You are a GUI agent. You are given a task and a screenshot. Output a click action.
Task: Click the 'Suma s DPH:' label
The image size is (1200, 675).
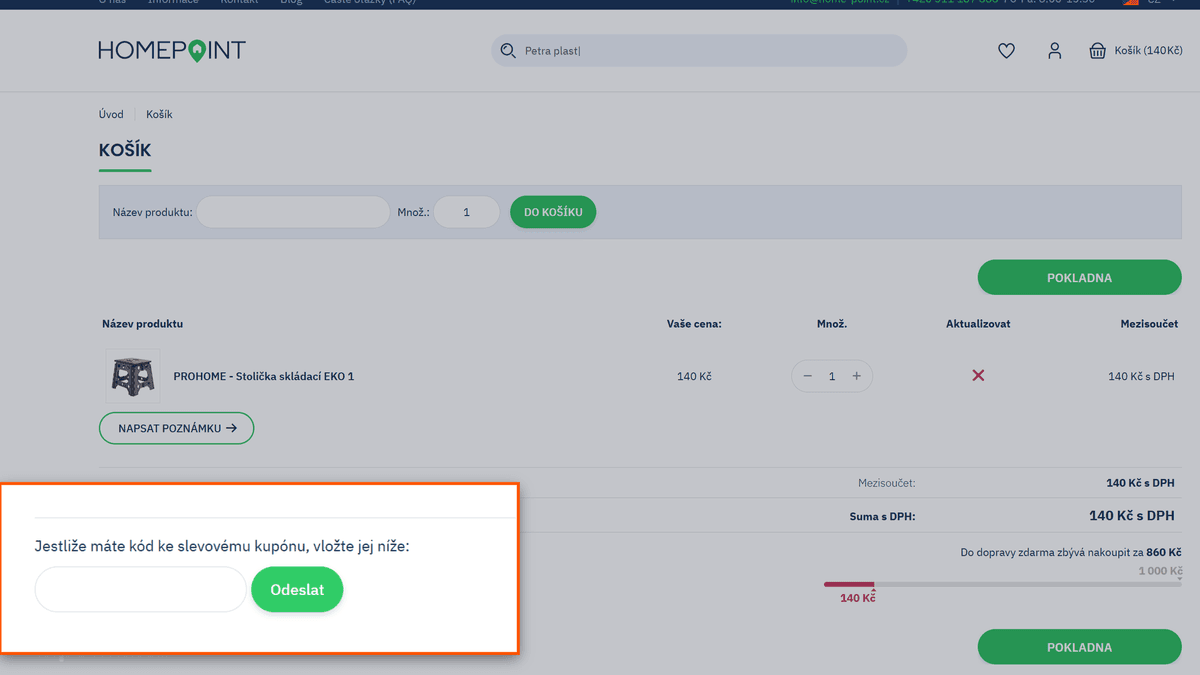pyautogui.click(x=882, y=517)
